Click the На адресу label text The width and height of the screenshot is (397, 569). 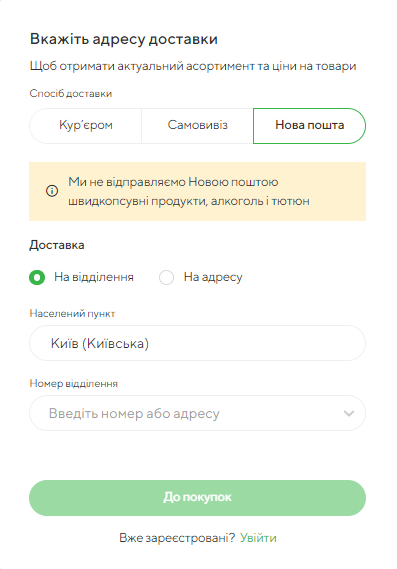[x=213, y=277]
